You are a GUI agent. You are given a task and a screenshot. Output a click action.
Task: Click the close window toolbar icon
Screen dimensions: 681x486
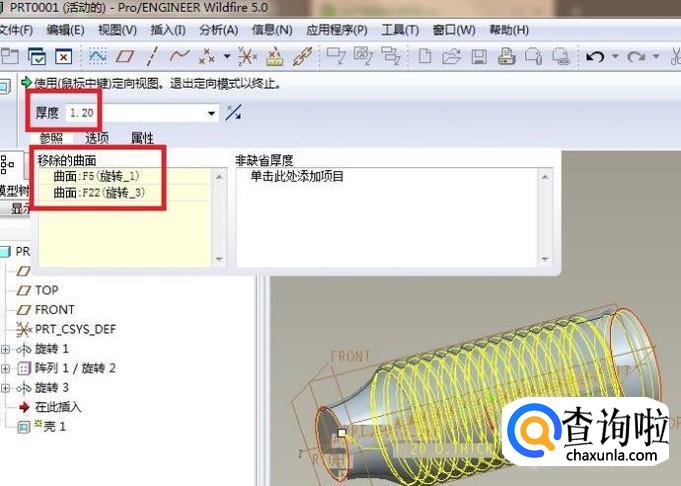point(63,56)
